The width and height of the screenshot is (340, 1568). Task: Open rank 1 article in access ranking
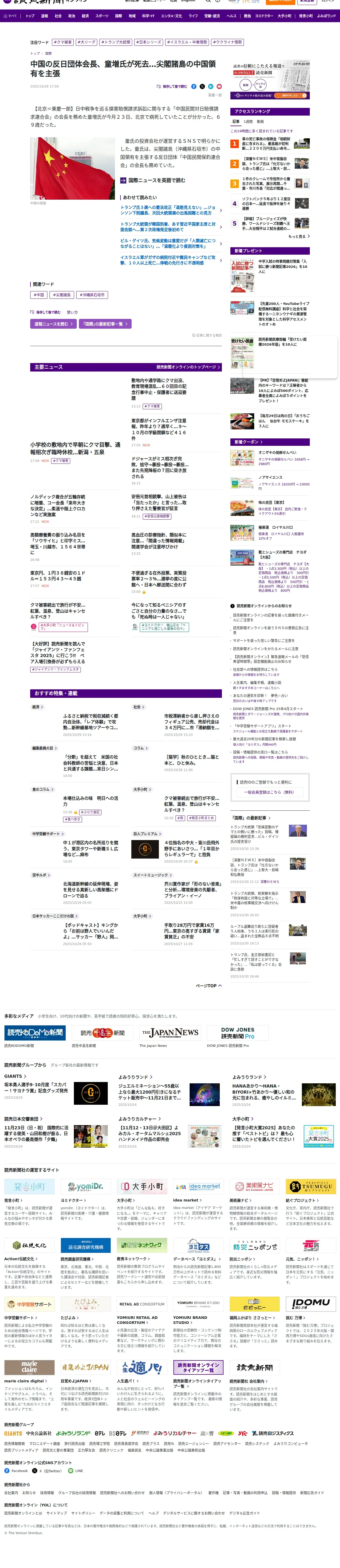[x=270, y=144]
